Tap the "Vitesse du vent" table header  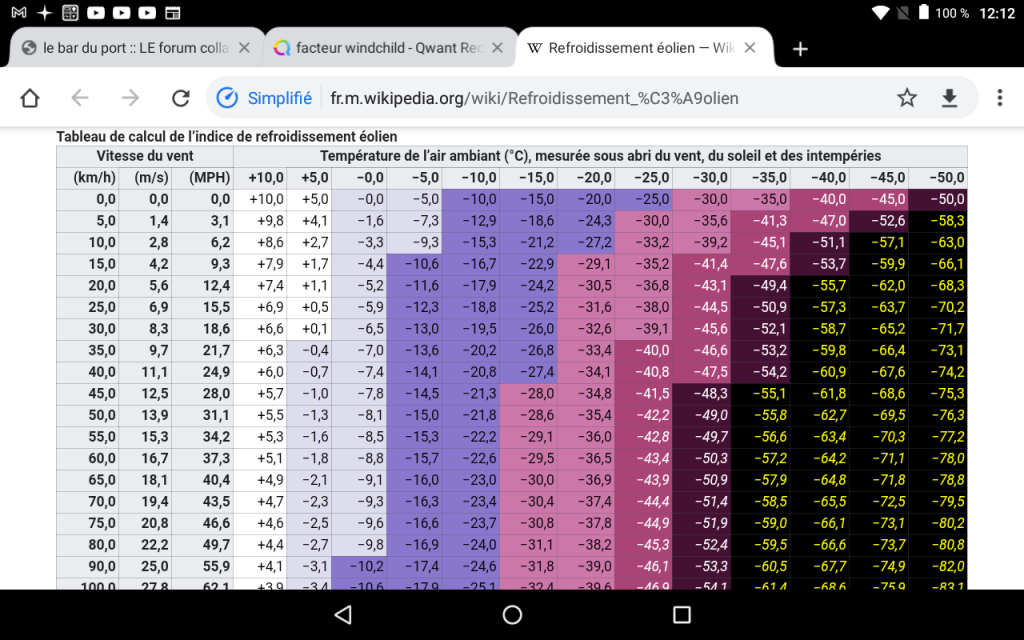coord(145,156)
